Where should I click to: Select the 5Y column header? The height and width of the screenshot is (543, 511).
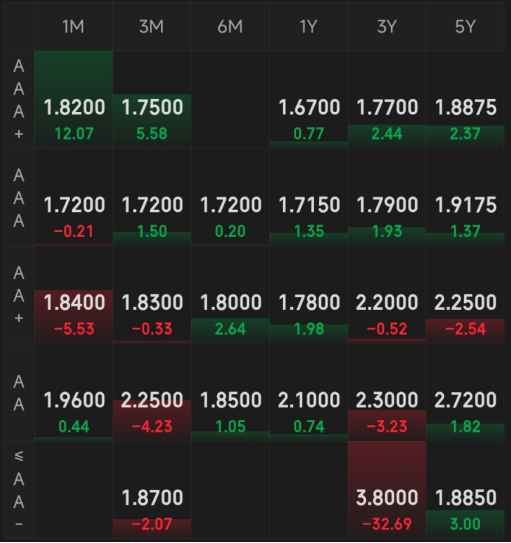click(x=465, y=27)
